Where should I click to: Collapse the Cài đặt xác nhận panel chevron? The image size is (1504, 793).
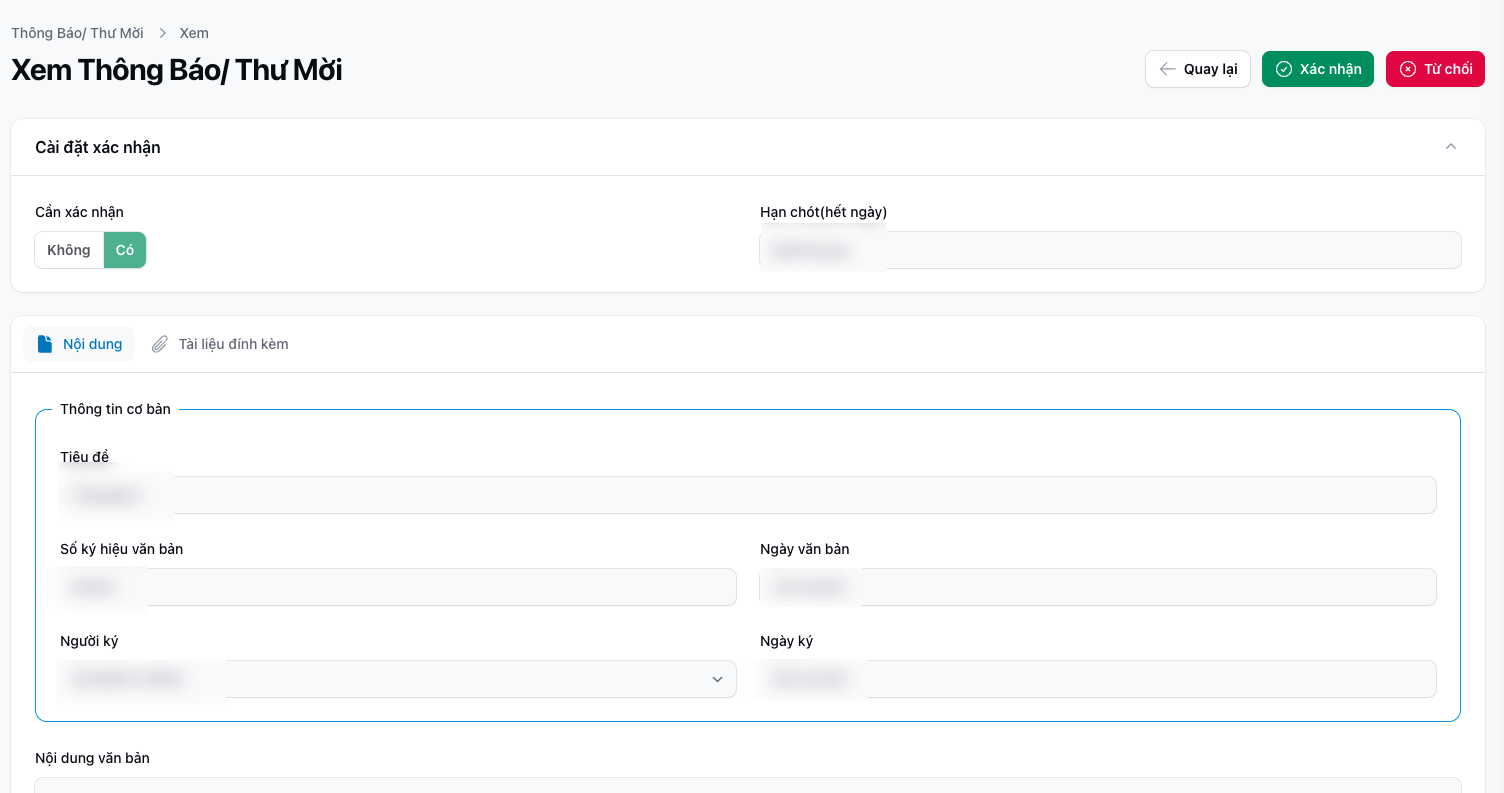[x=1450, y=147]
